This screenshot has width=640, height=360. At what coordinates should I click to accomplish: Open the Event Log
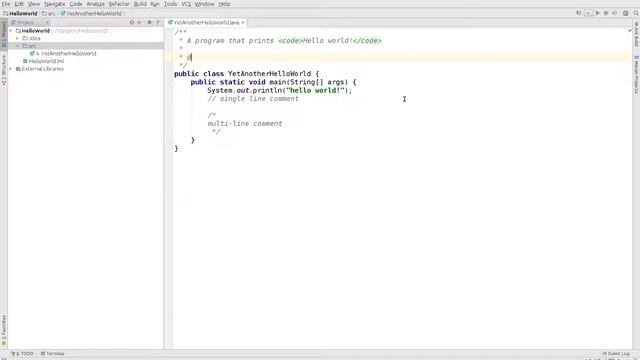click(616, 353)
